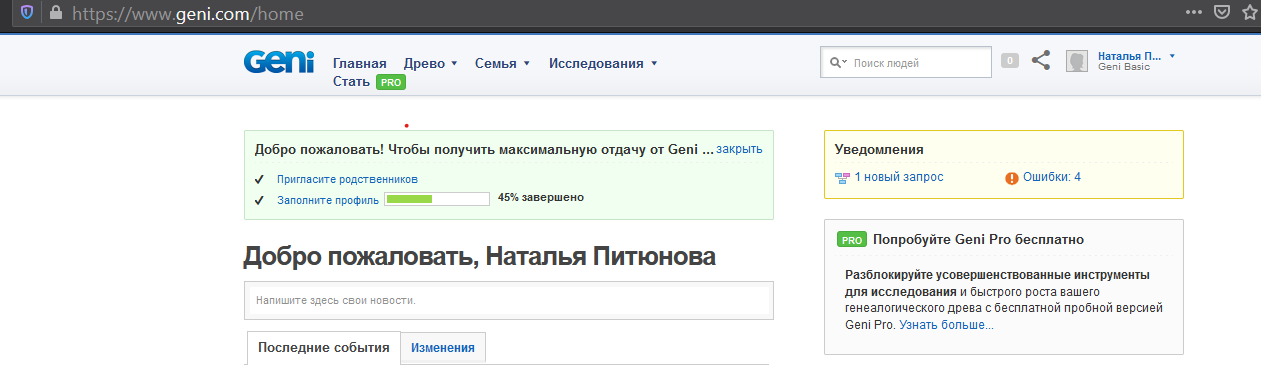Select the Последние события tab
This screenshot has height=366, width=1261.
(324, 348)
